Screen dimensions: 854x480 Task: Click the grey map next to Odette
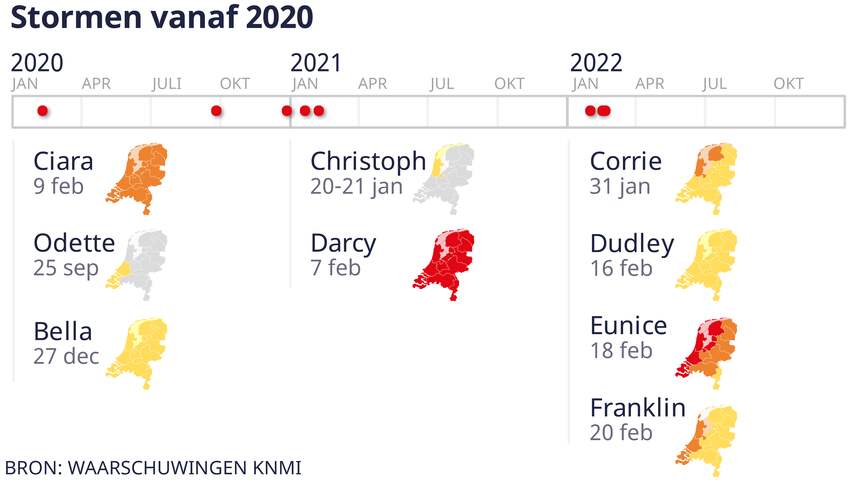pos(137,265)
